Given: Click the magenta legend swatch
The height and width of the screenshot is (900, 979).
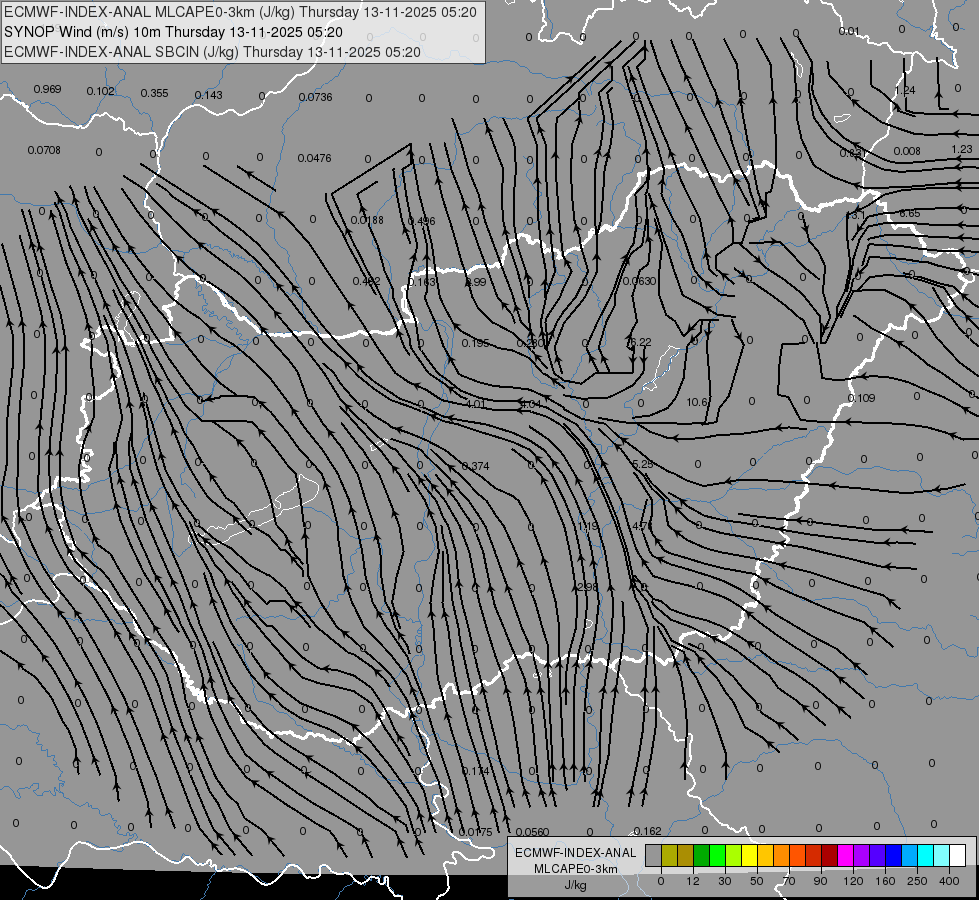Looking at the screenshot, I should pyautogui.click(x=845, y=855).
